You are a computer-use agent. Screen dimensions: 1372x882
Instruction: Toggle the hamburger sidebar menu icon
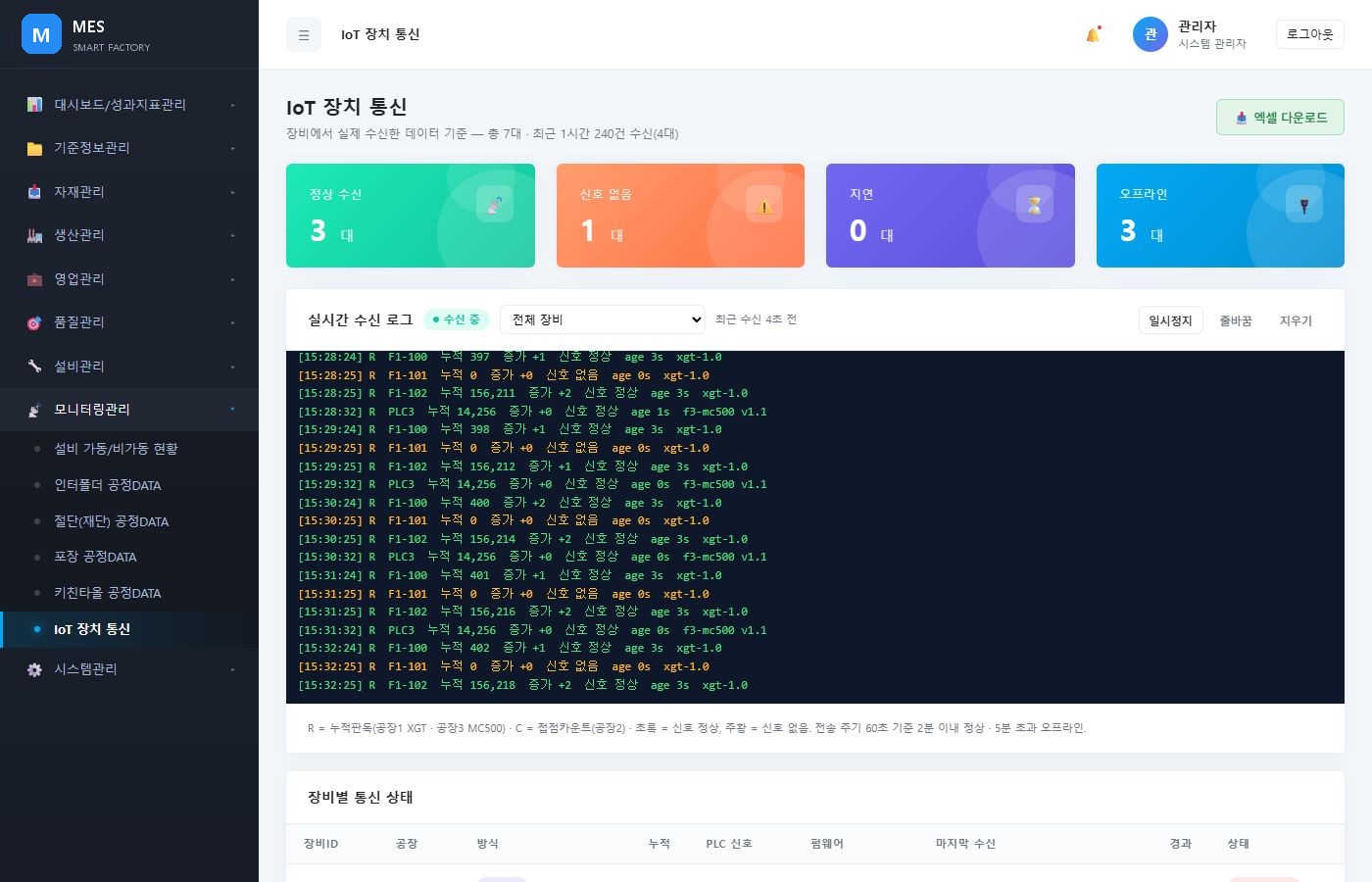(304, 34)
